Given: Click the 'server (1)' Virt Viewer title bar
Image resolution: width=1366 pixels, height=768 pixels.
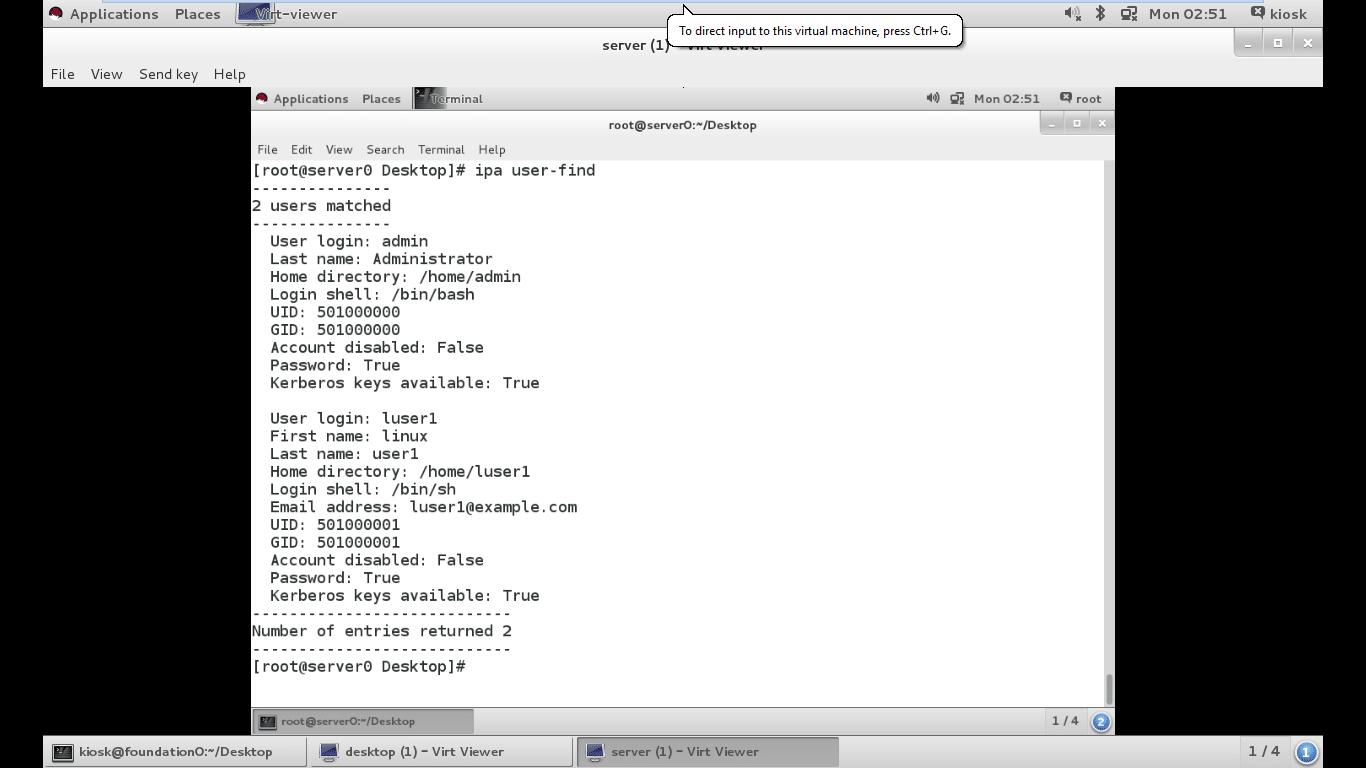Looking at the screenshot, I should (683, 45).
